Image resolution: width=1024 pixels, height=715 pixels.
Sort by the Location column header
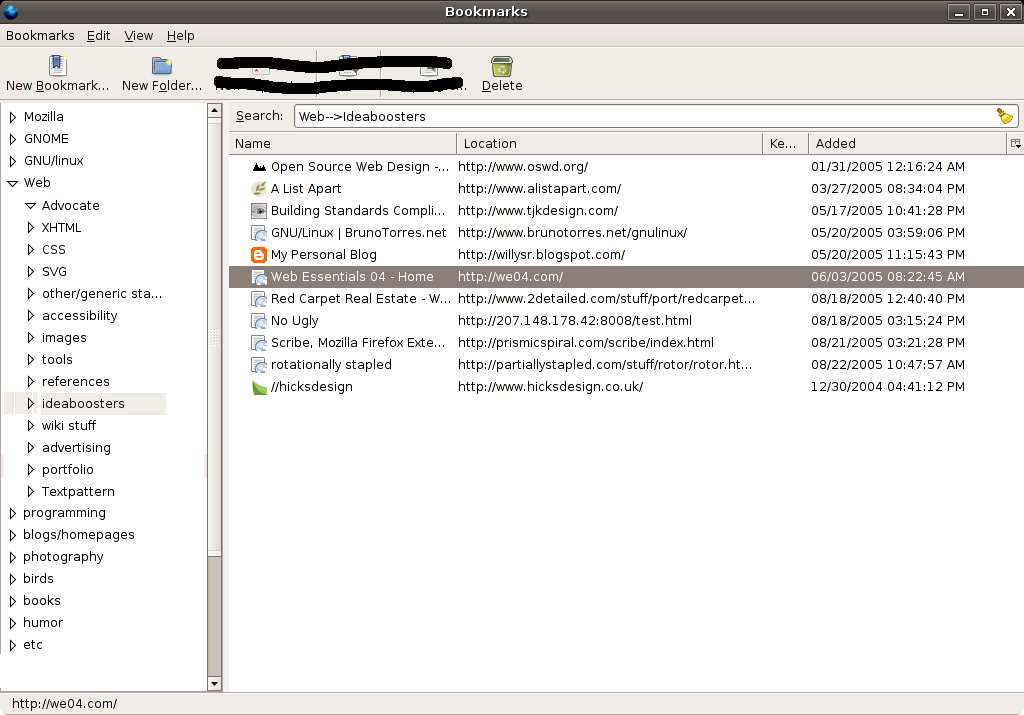[609, 143]
